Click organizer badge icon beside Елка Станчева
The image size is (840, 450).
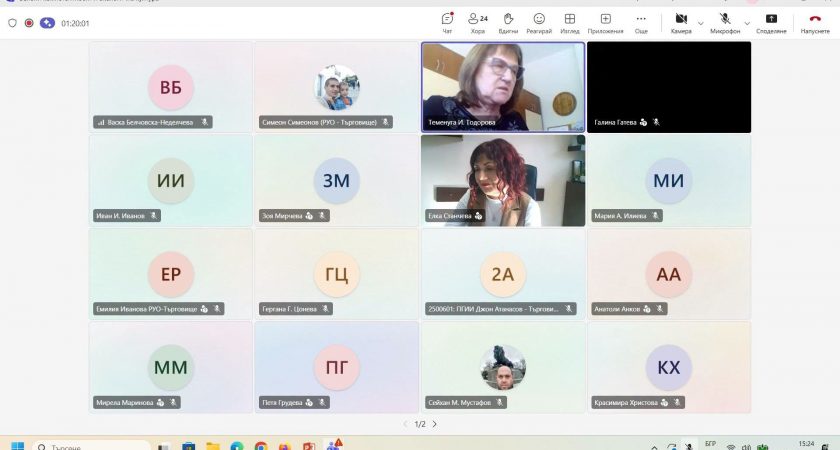478,216
